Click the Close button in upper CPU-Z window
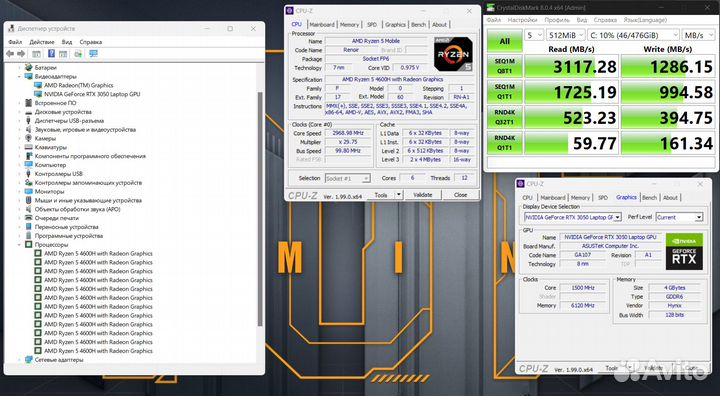This screenshot has height=396, width=720. coord(460,195)
